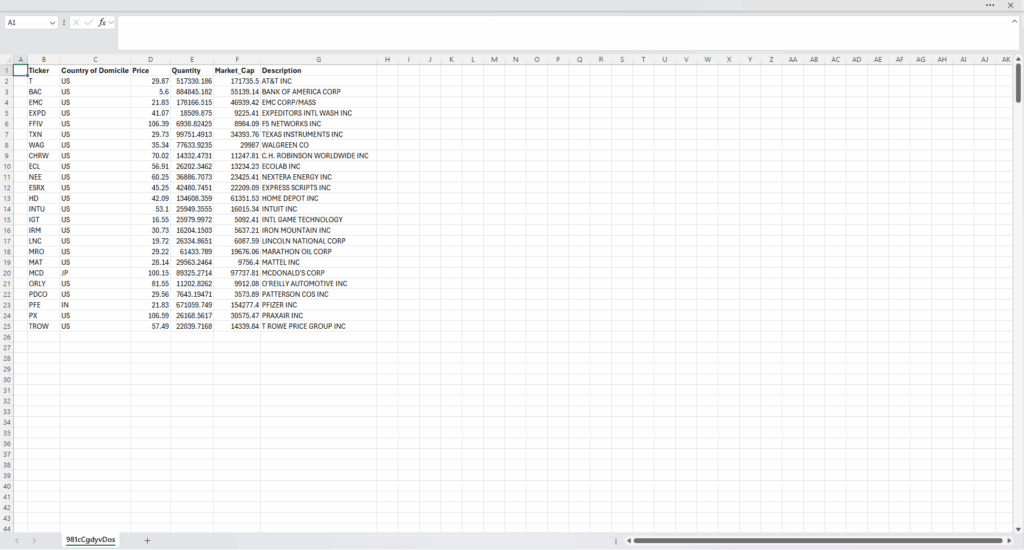Open the dropdown arrow beside fx
Screen dimensions: 1024x550
click(111, 22)
